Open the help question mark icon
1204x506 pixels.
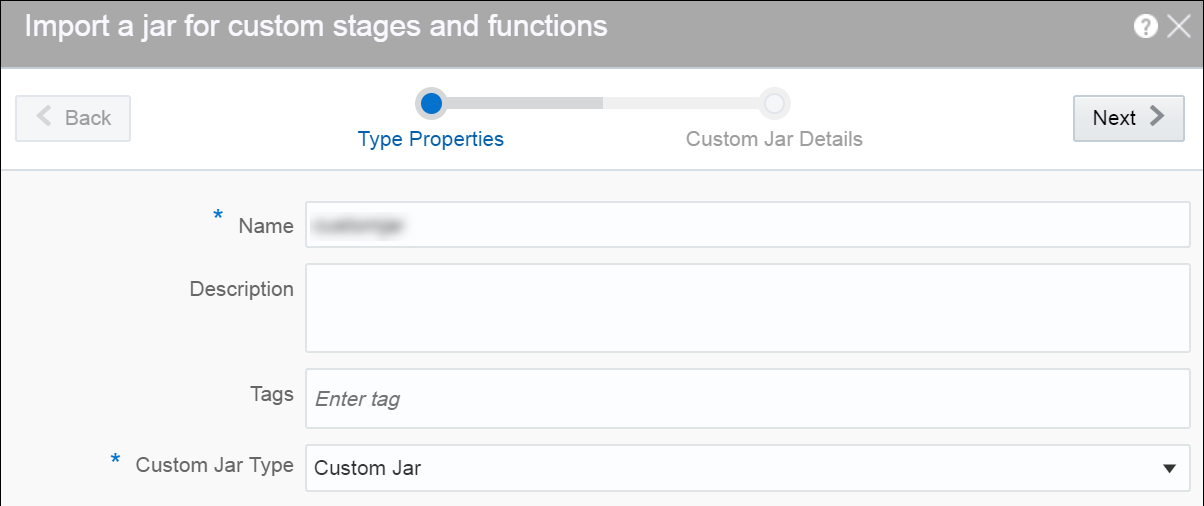pyautogui.click(x=1146, y=27)
